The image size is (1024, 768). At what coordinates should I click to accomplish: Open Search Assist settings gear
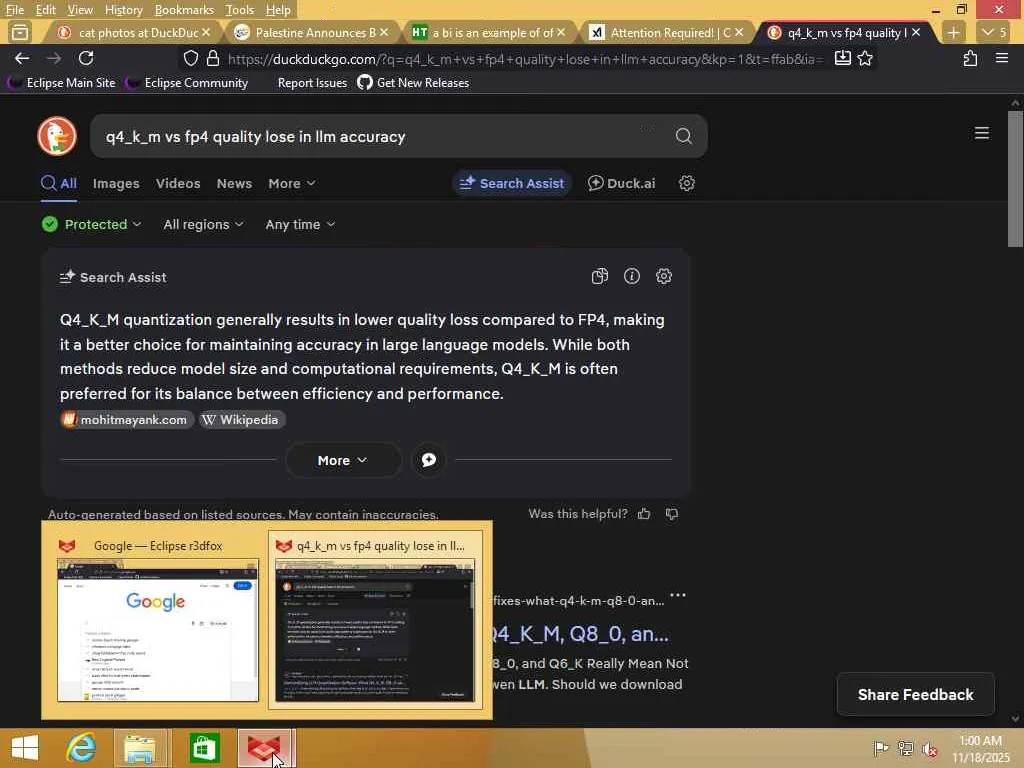(x=664, y=276)
